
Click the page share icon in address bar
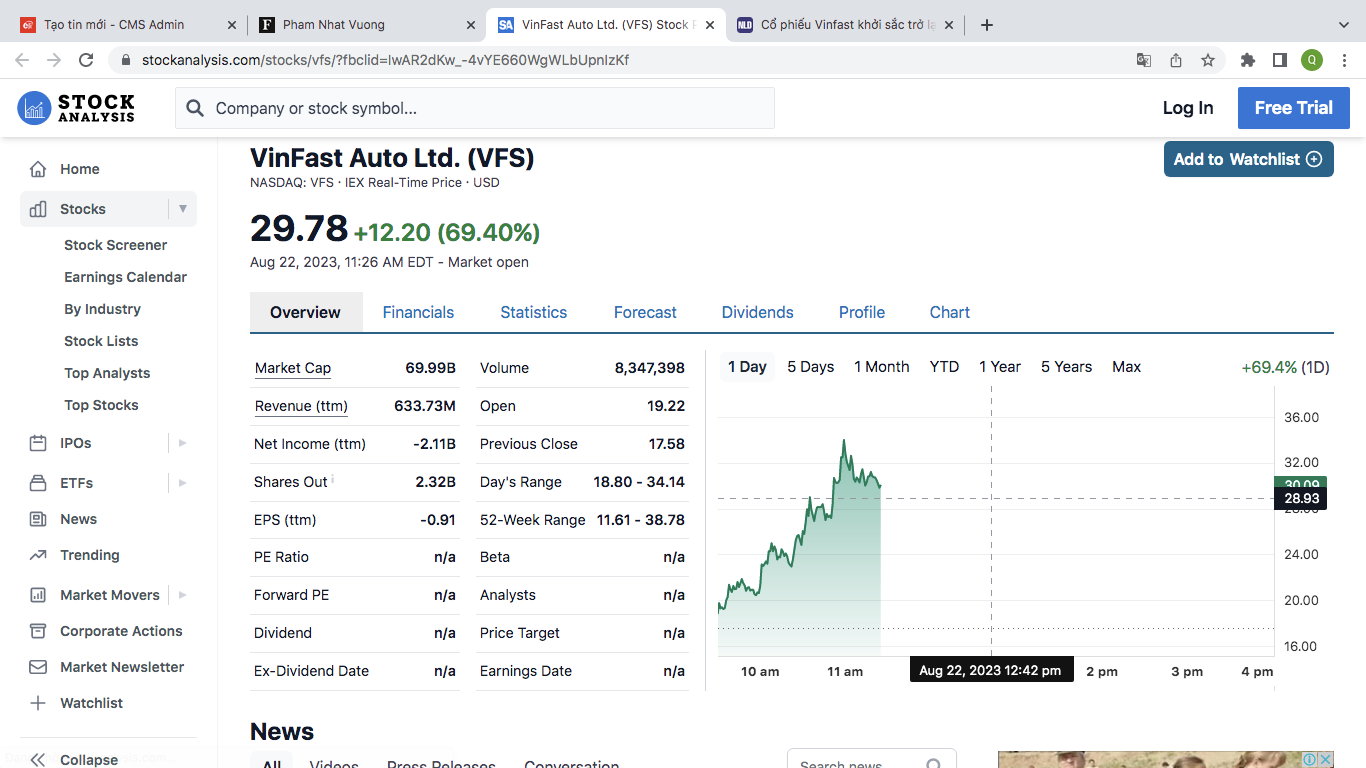point(1176,60)
